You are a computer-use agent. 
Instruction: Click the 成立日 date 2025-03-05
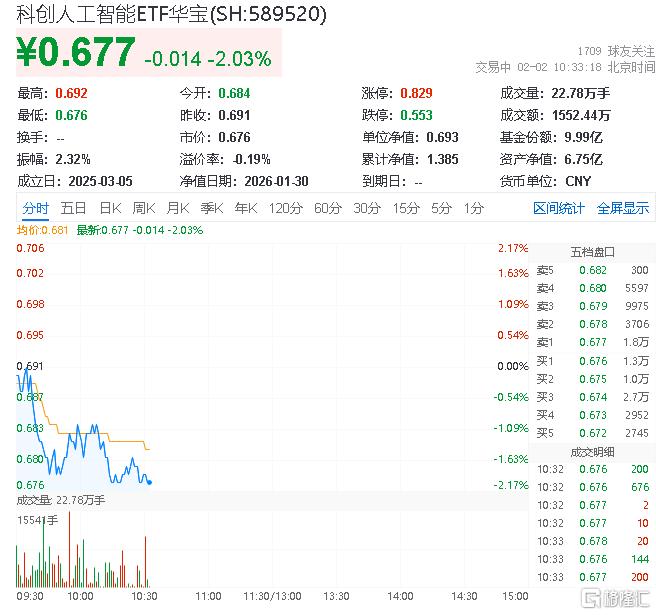coord(100,182)
